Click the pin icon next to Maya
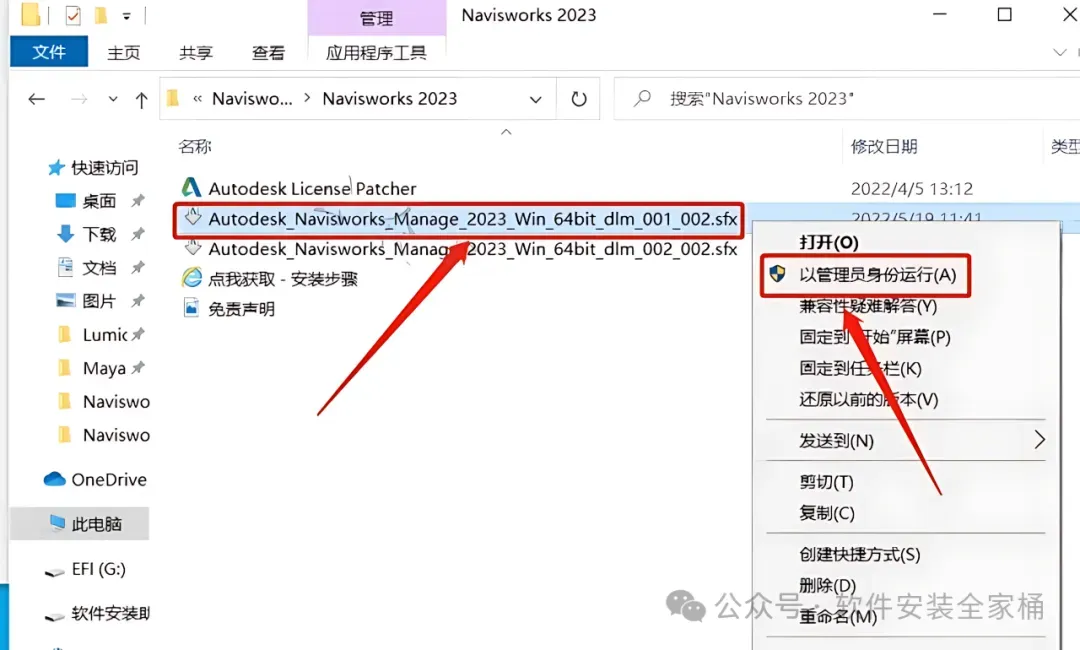The height and width of the screenshot is (650, 1080). click(x=138, y=368)
